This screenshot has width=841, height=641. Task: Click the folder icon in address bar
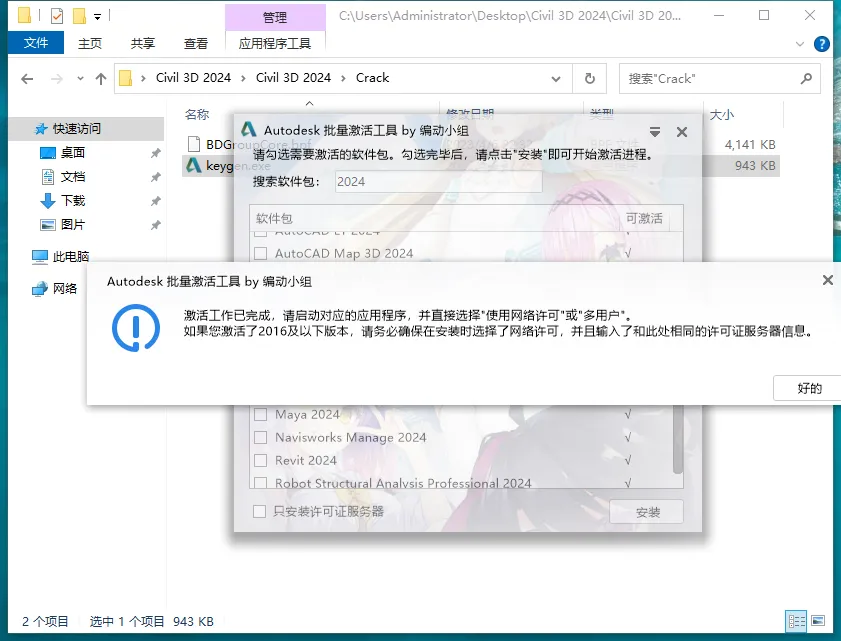(126, 78)
